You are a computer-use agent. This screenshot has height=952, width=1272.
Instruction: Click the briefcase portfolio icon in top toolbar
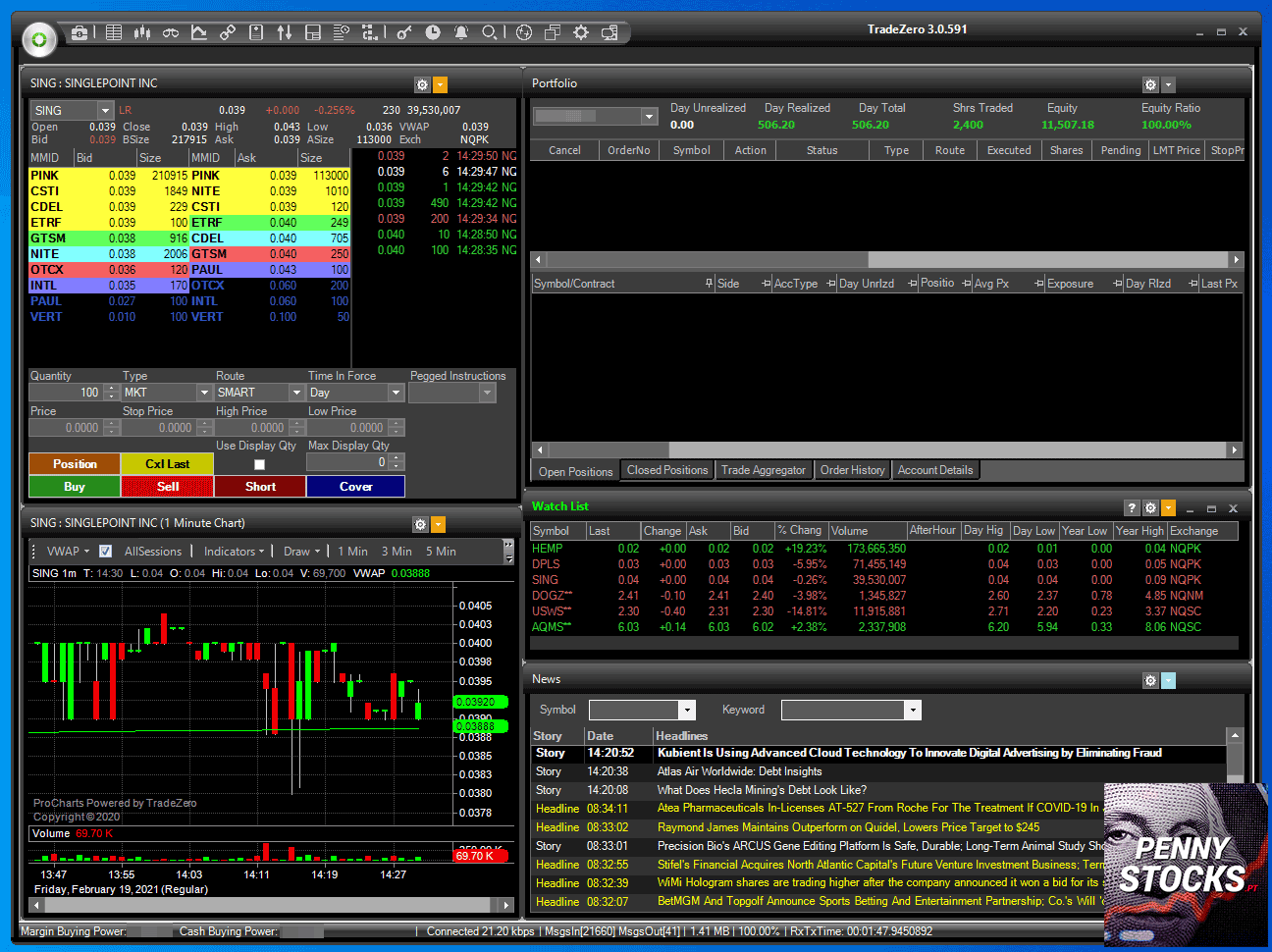point(79,32)
